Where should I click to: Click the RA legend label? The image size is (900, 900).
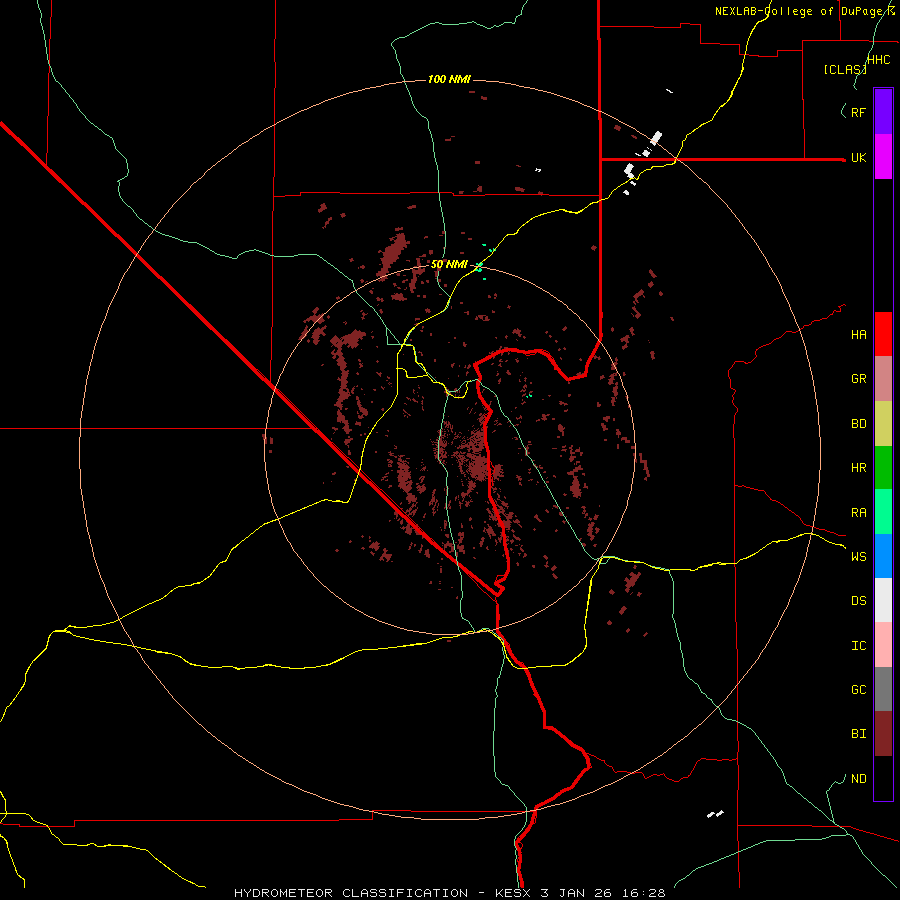coord(858,513)
